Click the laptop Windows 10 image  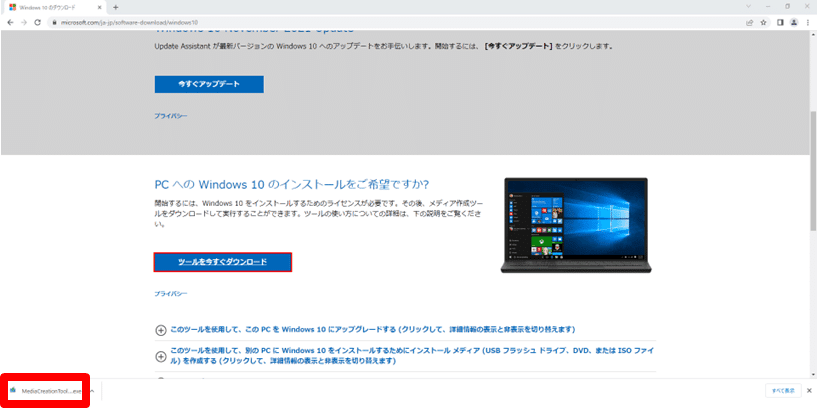click(x=576, y=225)
